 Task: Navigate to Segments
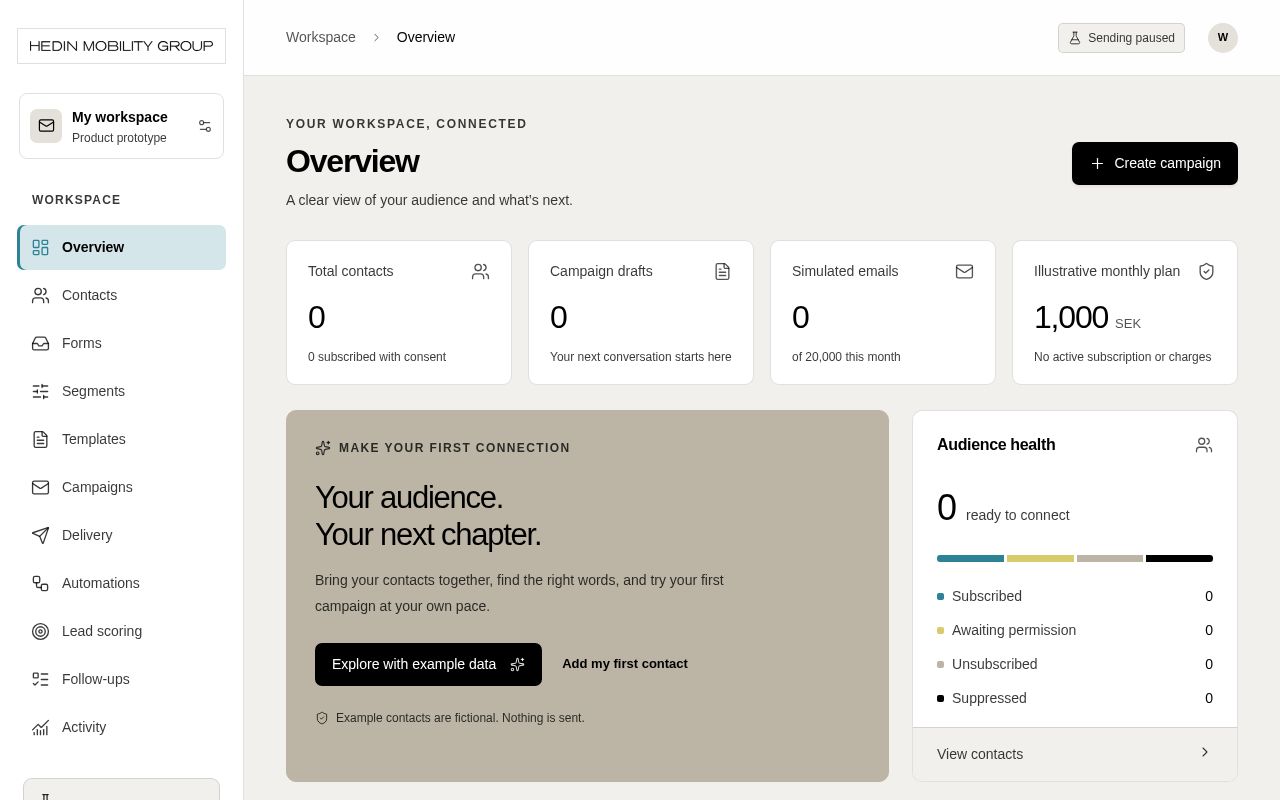(x=121, y=391)
